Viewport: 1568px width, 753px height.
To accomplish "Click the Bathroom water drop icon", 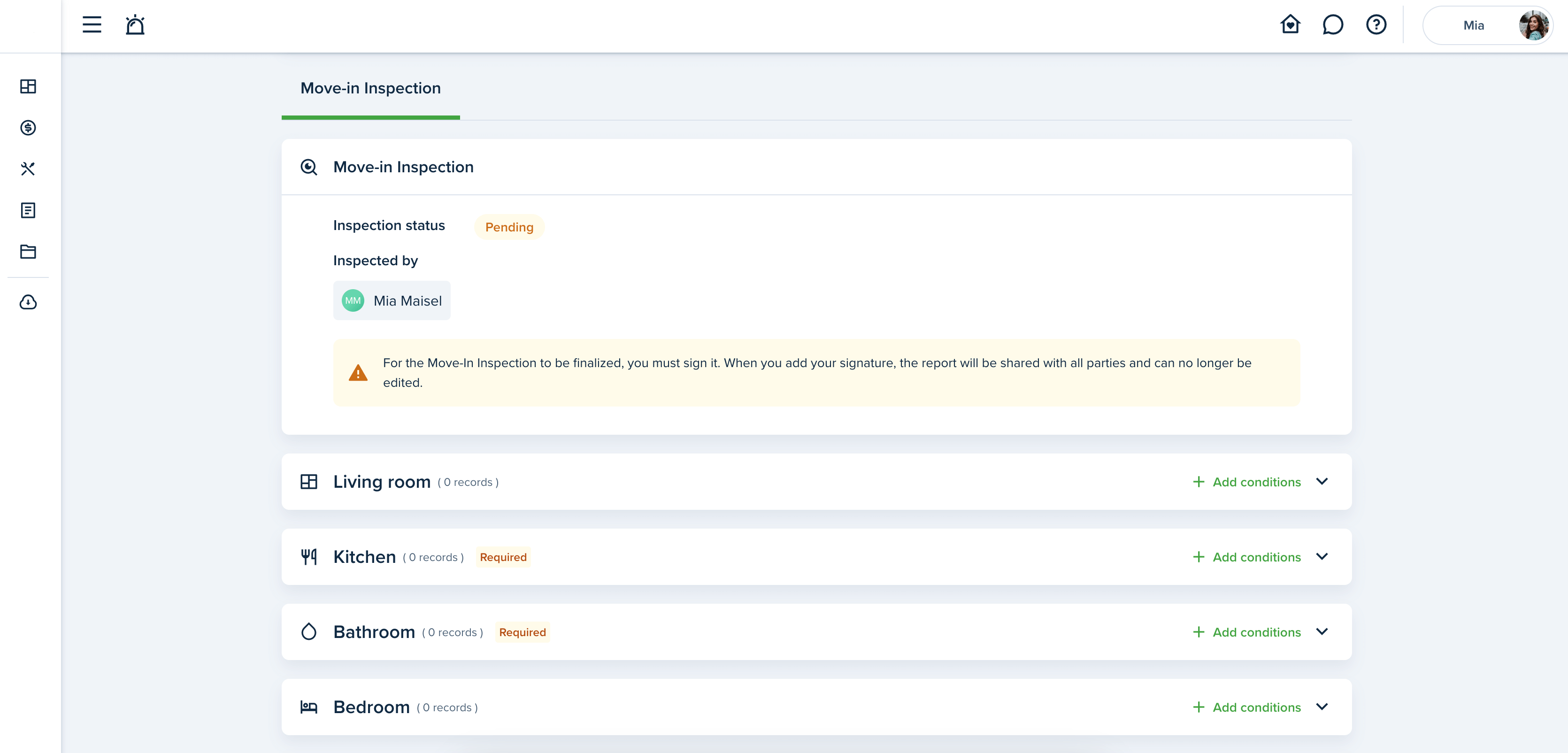I will [309, 632].
